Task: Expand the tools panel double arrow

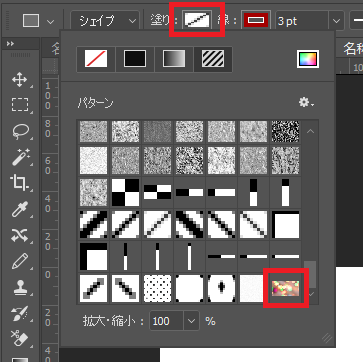Action: pyautogui.click(x=10, y=44)
